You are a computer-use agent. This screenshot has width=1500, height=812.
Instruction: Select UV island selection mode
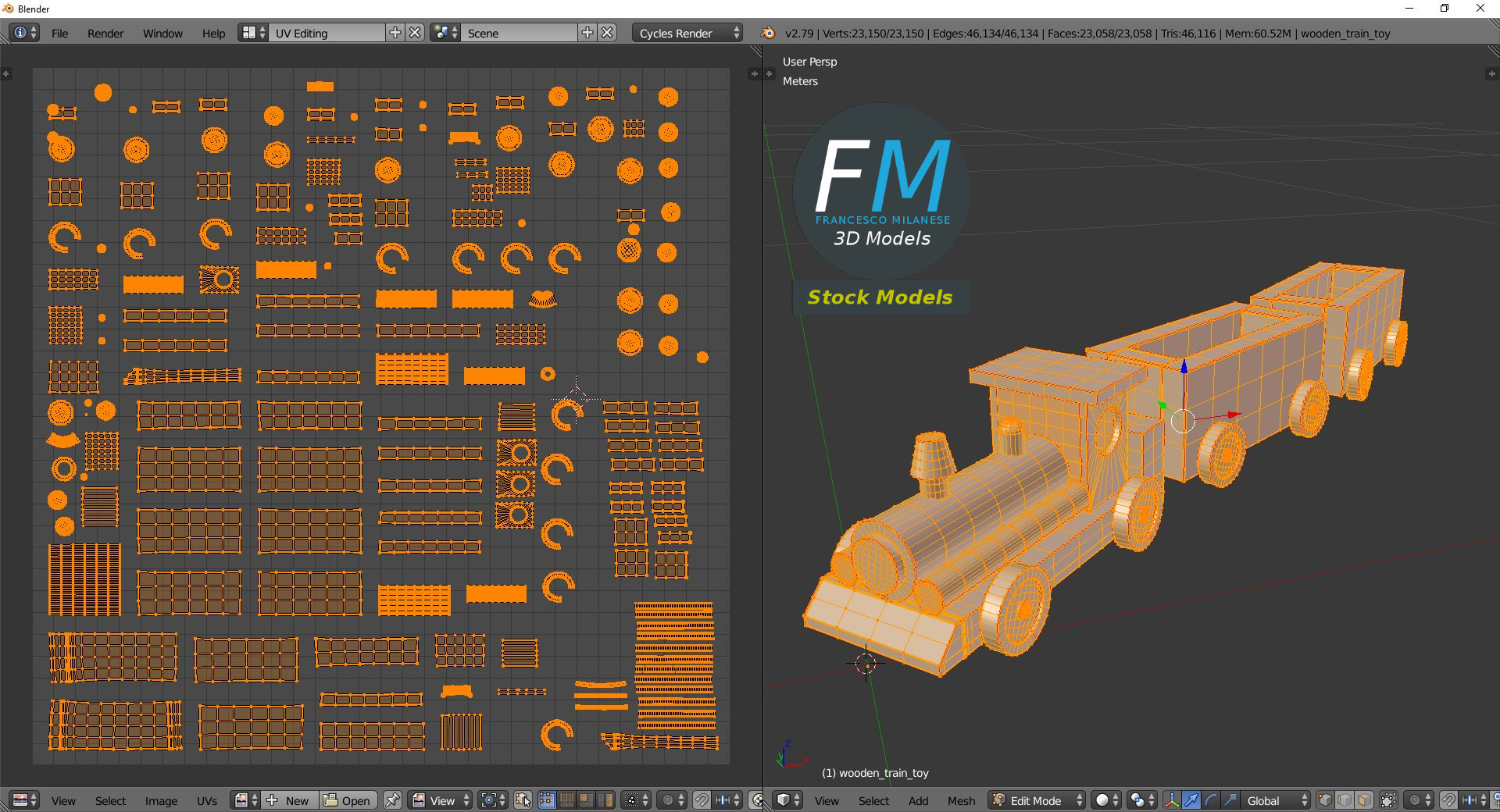click(x=605, y=800)
